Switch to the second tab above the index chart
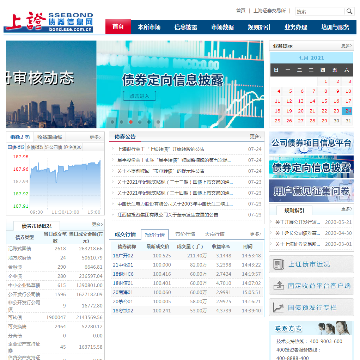The height and width of the screenshot is (360, 360). pyautogui.click(x=49, y=137)
